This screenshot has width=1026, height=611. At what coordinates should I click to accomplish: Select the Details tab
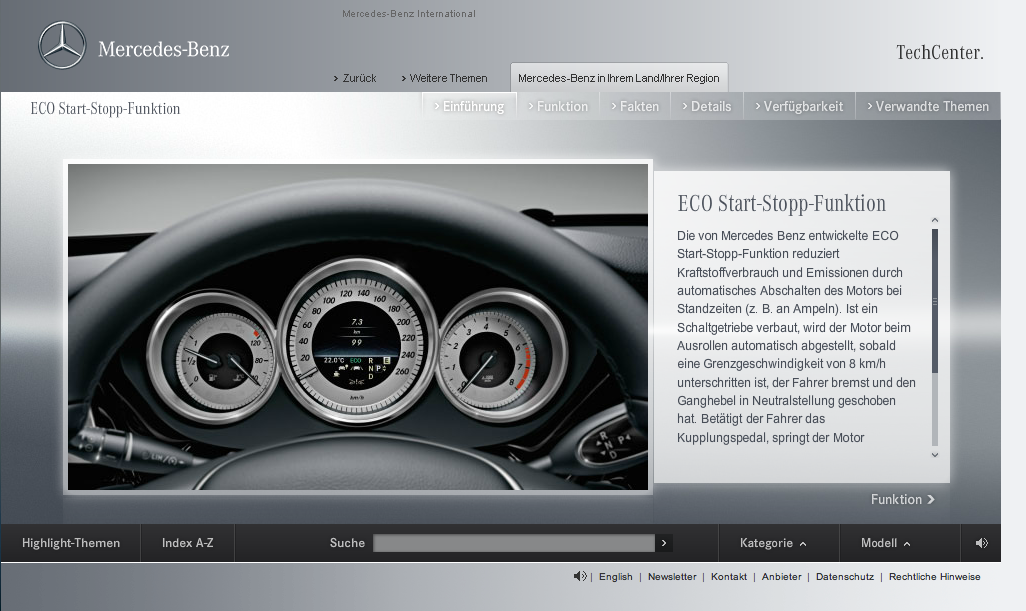point(707,106)
